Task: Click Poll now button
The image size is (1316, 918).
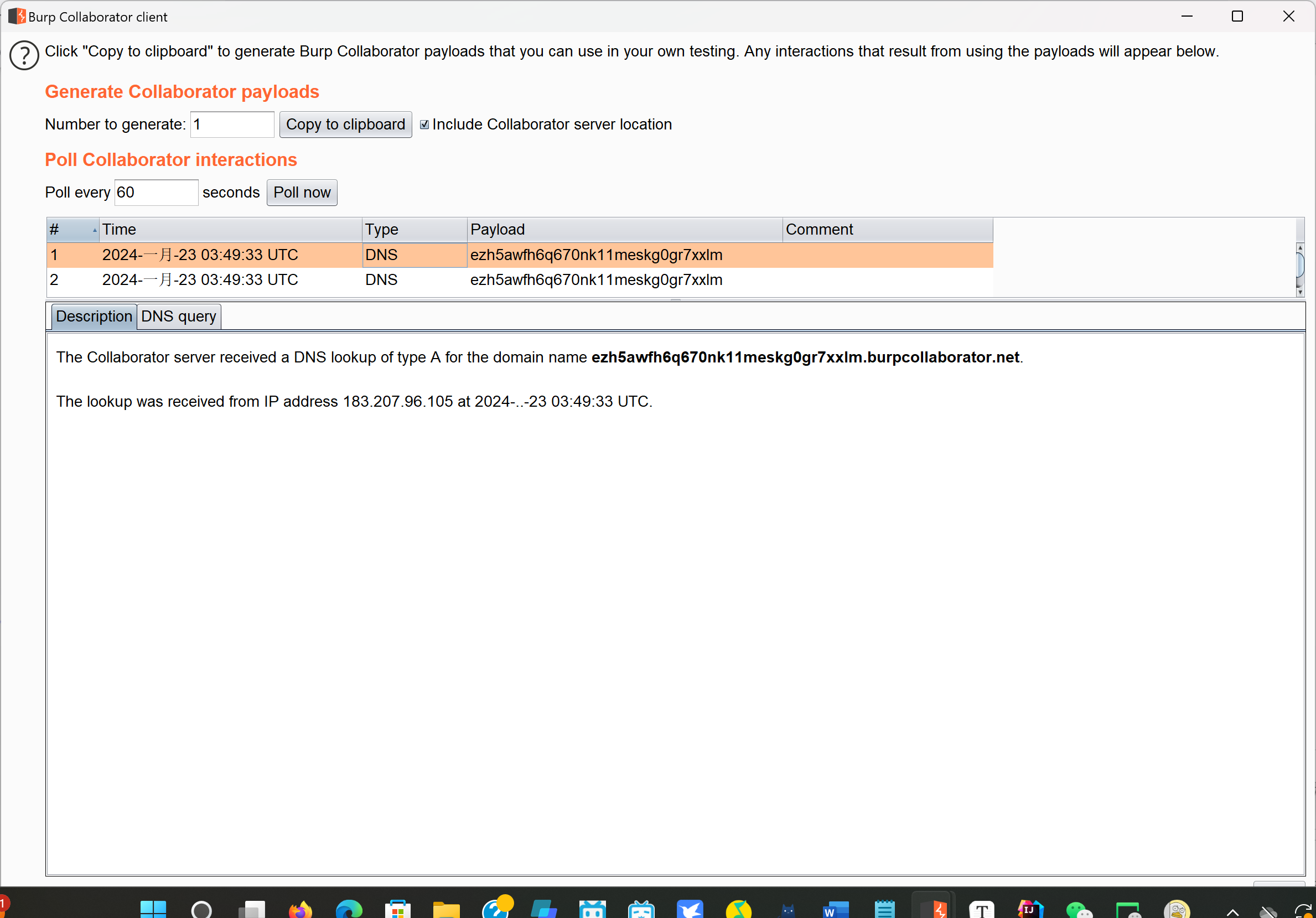Action: coord(301,192)
